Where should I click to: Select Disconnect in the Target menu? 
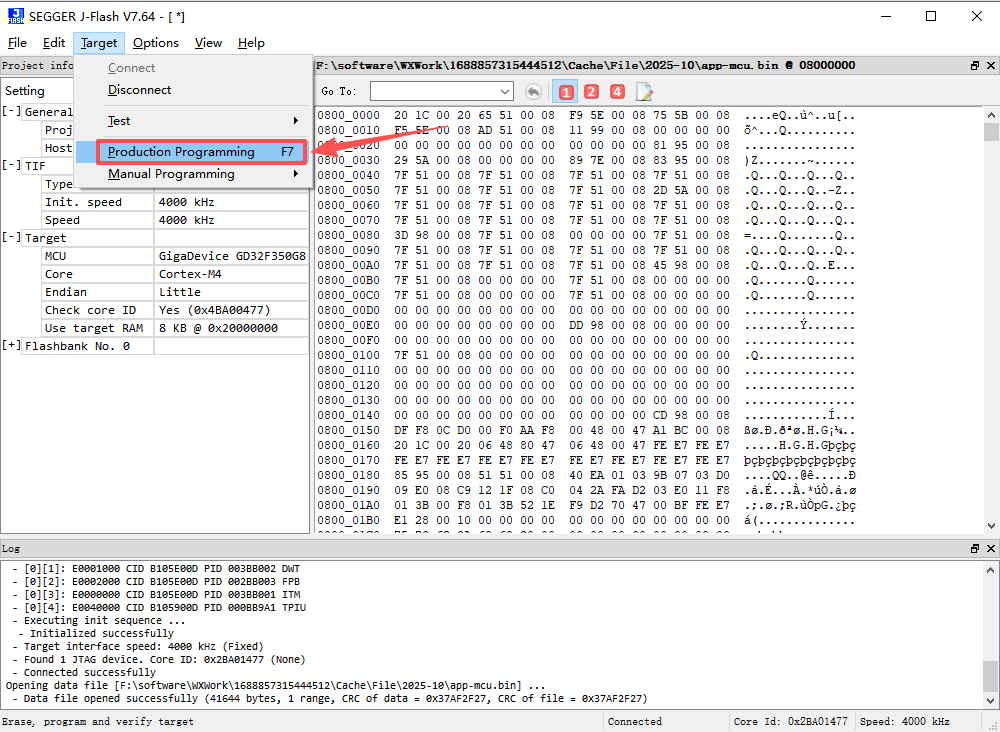pos(194,90)
